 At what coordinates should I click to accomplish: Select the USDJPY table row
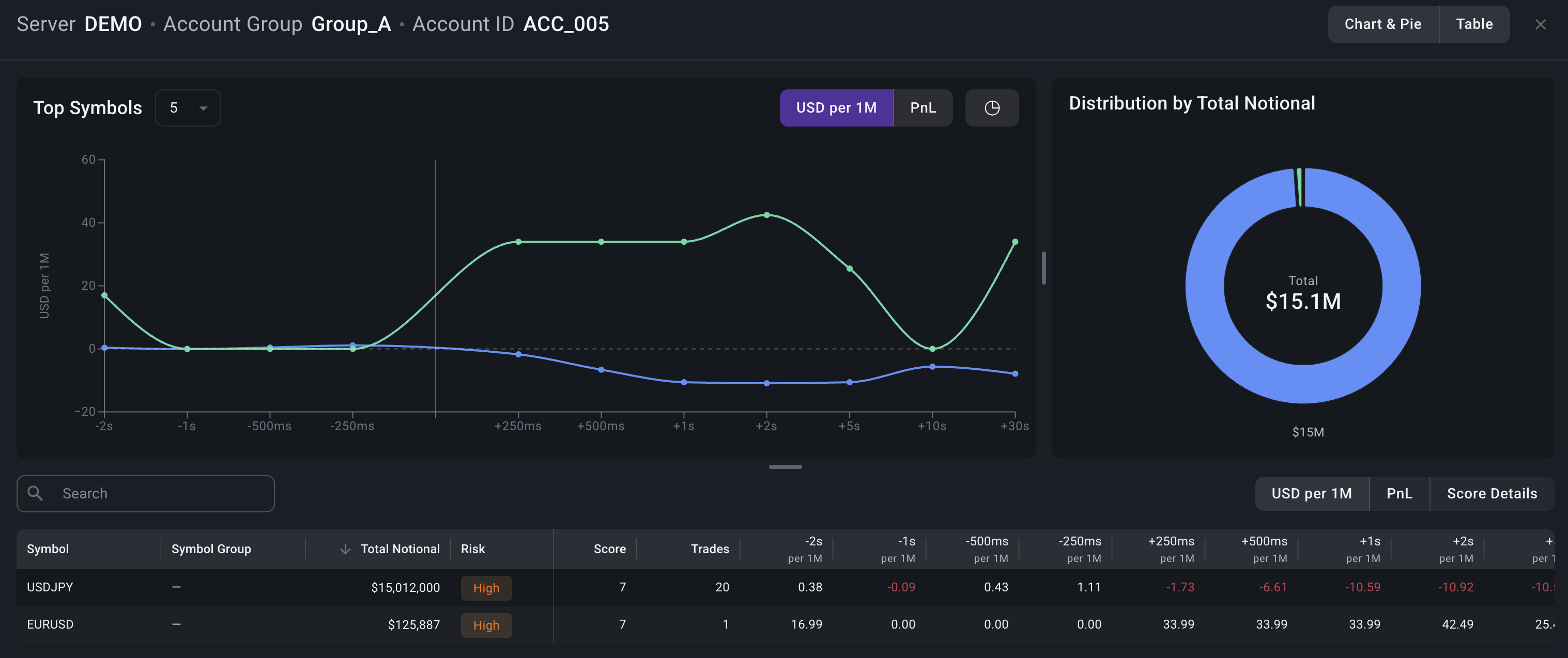785,587
